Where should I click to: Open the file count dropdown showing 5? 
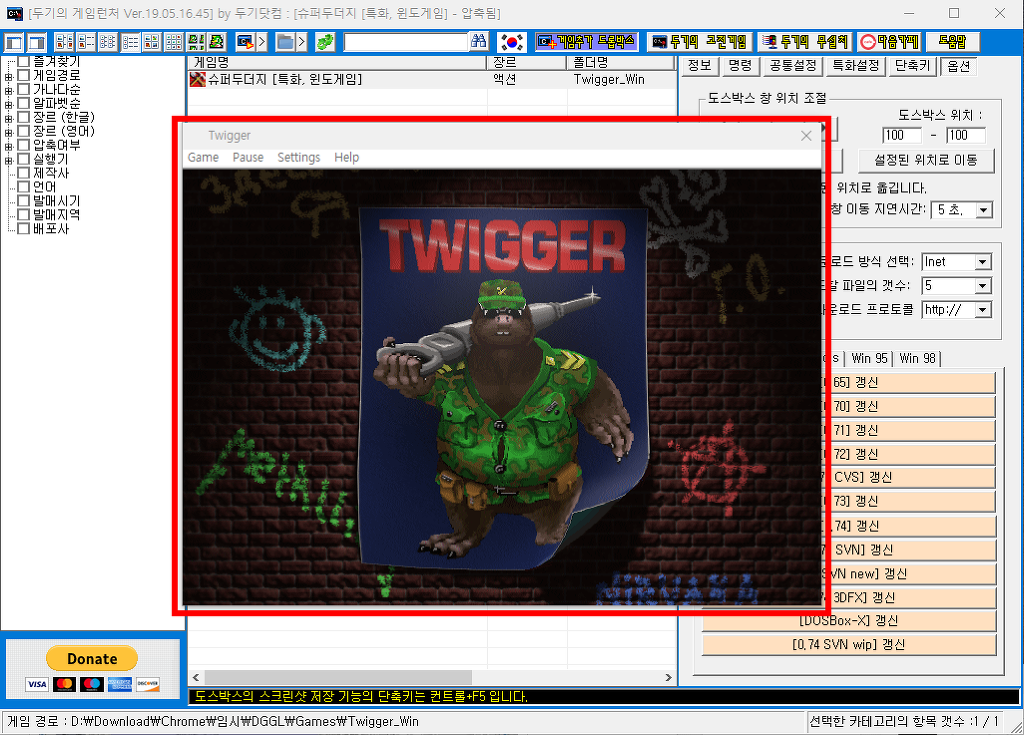[983, 286]
